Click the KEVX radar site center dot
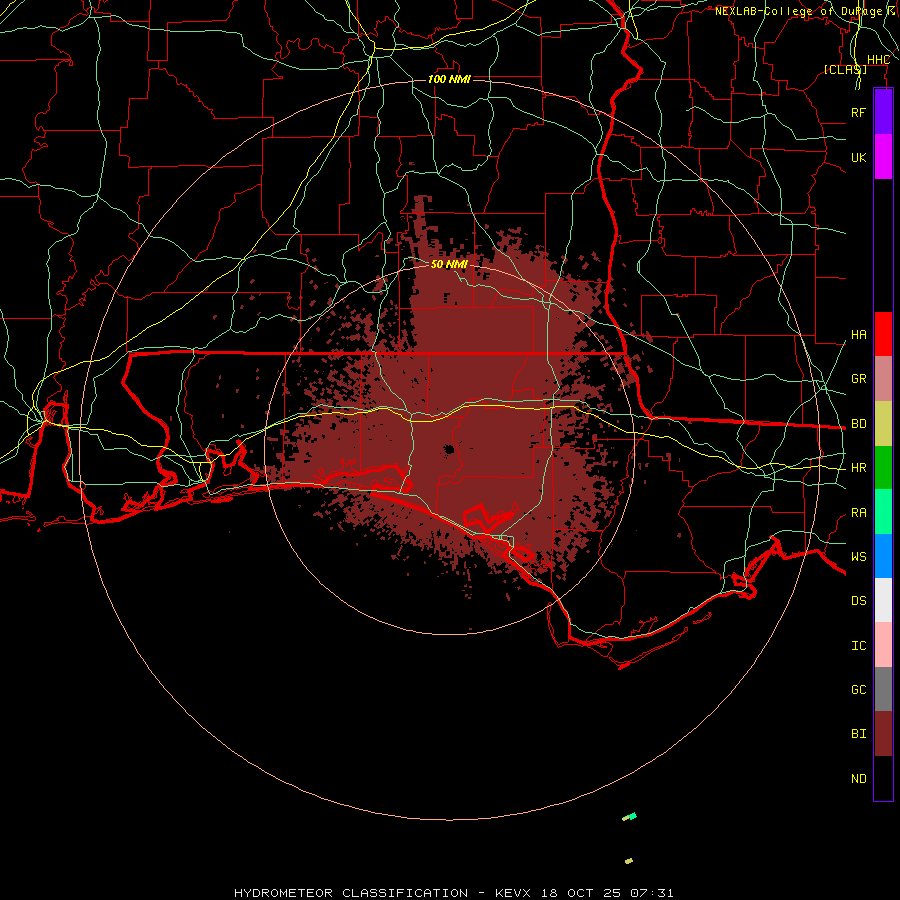The image size is (900, 900). pos(449,449)
